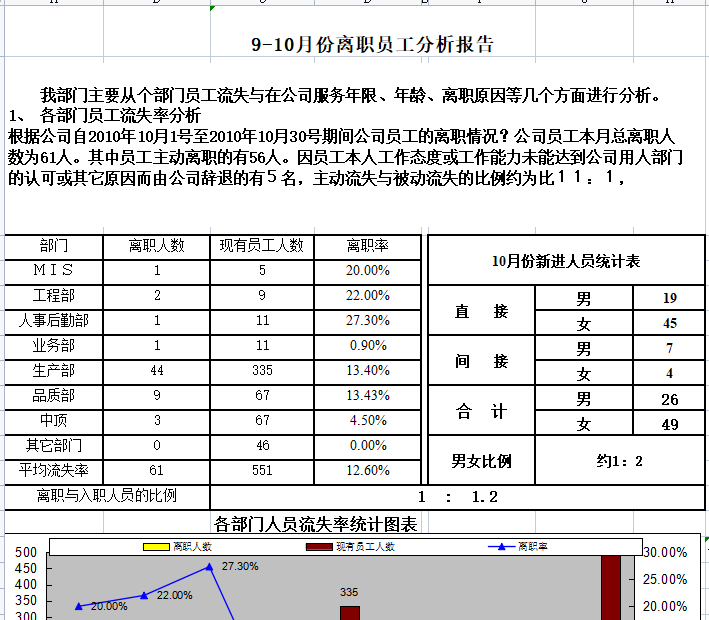Click the dark red '现有员工人数' legend swatch
This screenshot has width=709, height=620.
click(x=319, y=547)
